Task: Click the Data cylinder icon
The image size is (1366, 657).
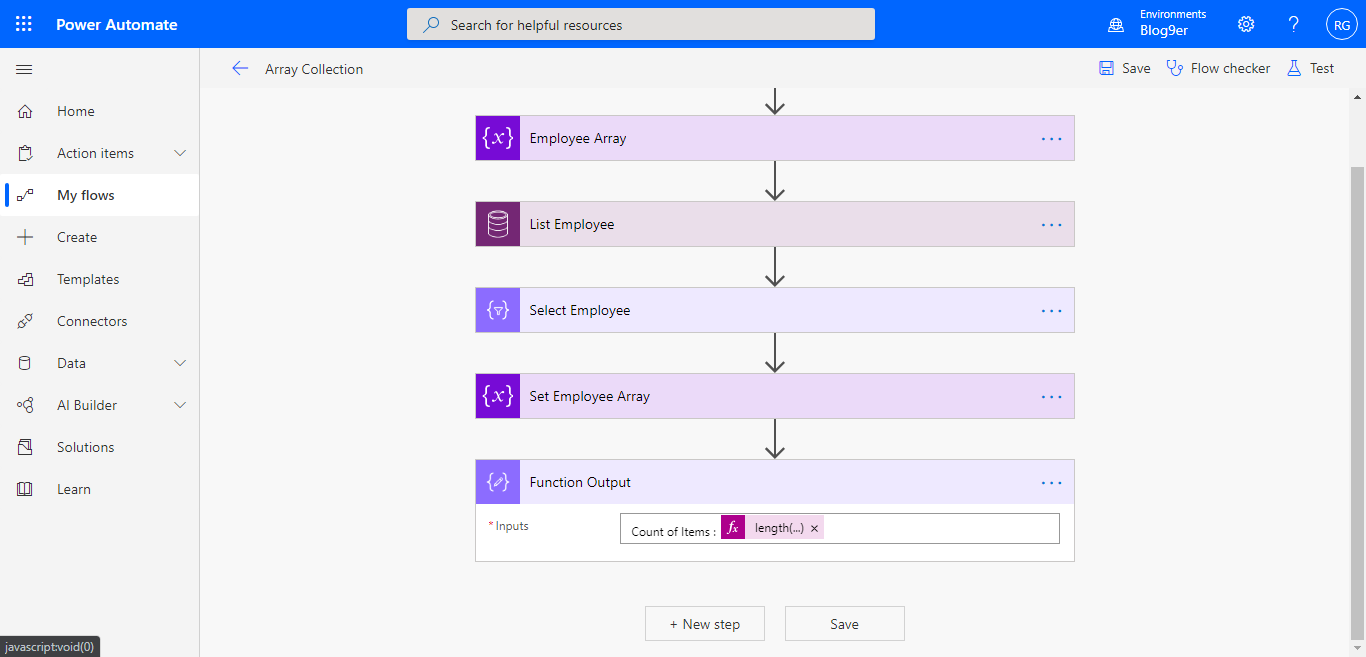Action: click(25, 363)
